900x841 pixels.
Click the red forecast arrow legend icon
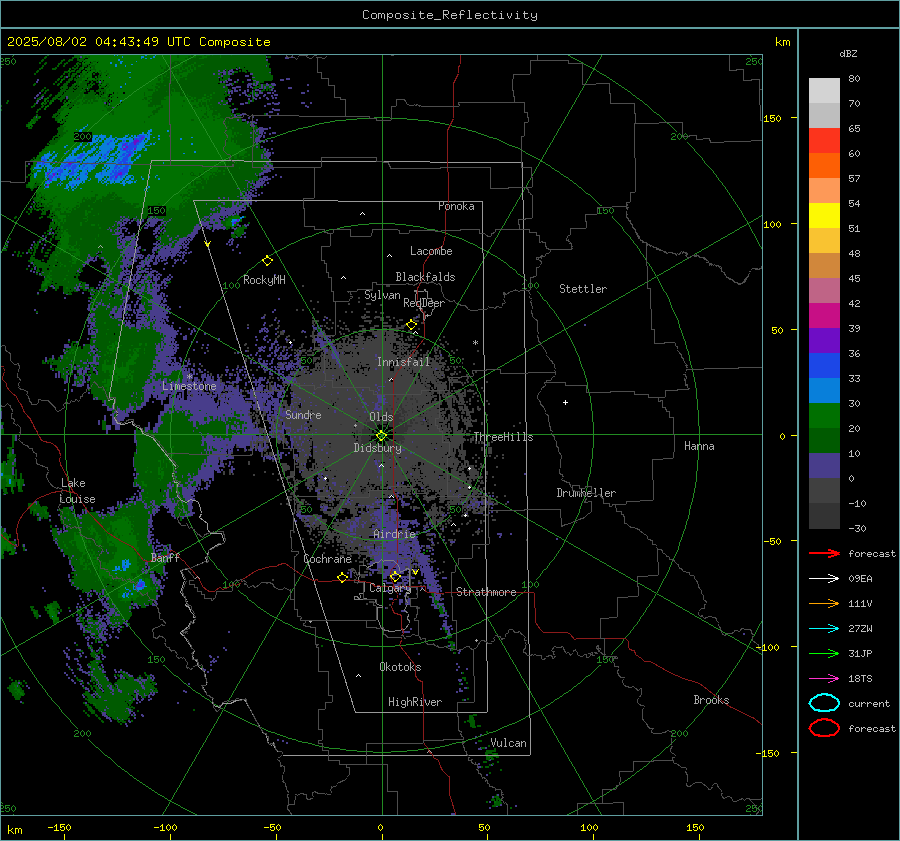click(x=824, y=553)
